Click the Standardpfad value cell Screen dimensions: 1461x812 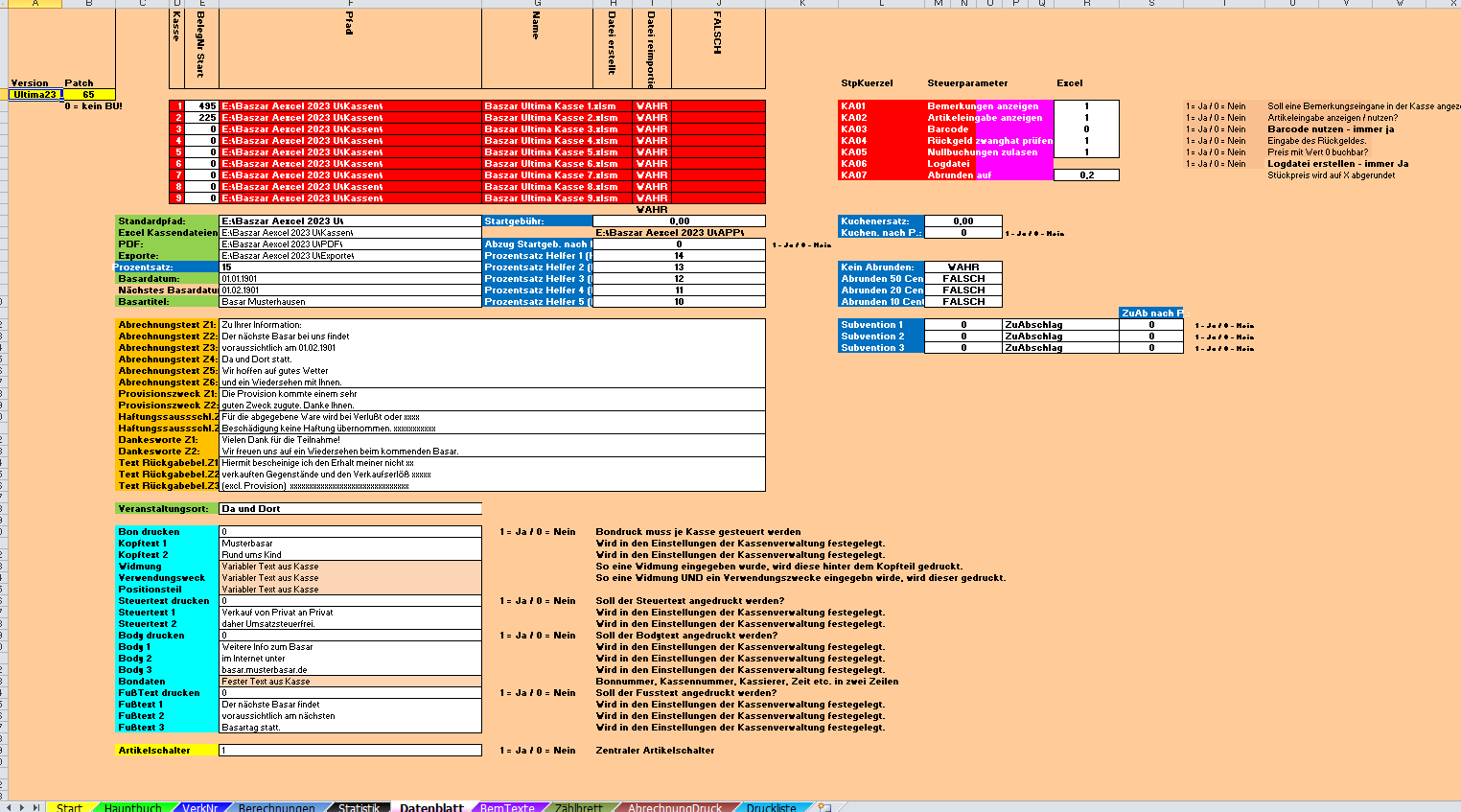[350, 221]
